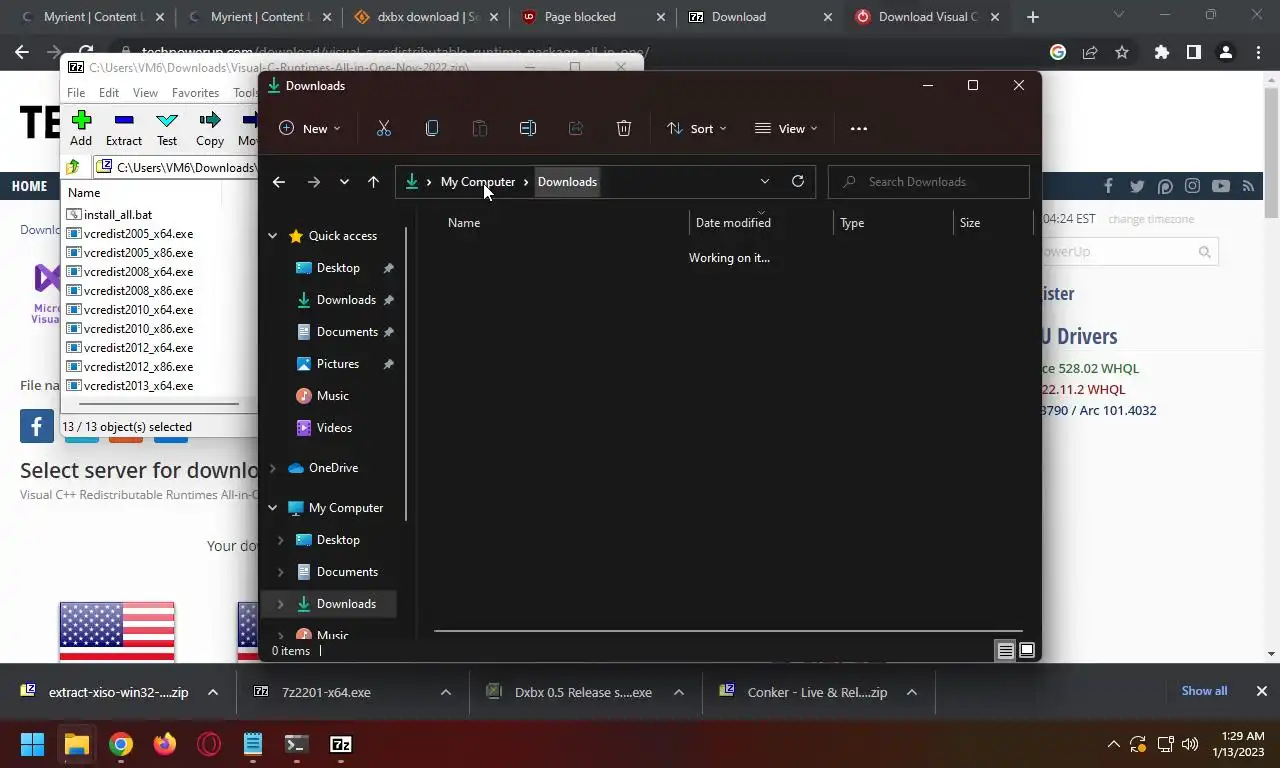Click the Copy icon in Explorer toolbar

tap(432, 128)
